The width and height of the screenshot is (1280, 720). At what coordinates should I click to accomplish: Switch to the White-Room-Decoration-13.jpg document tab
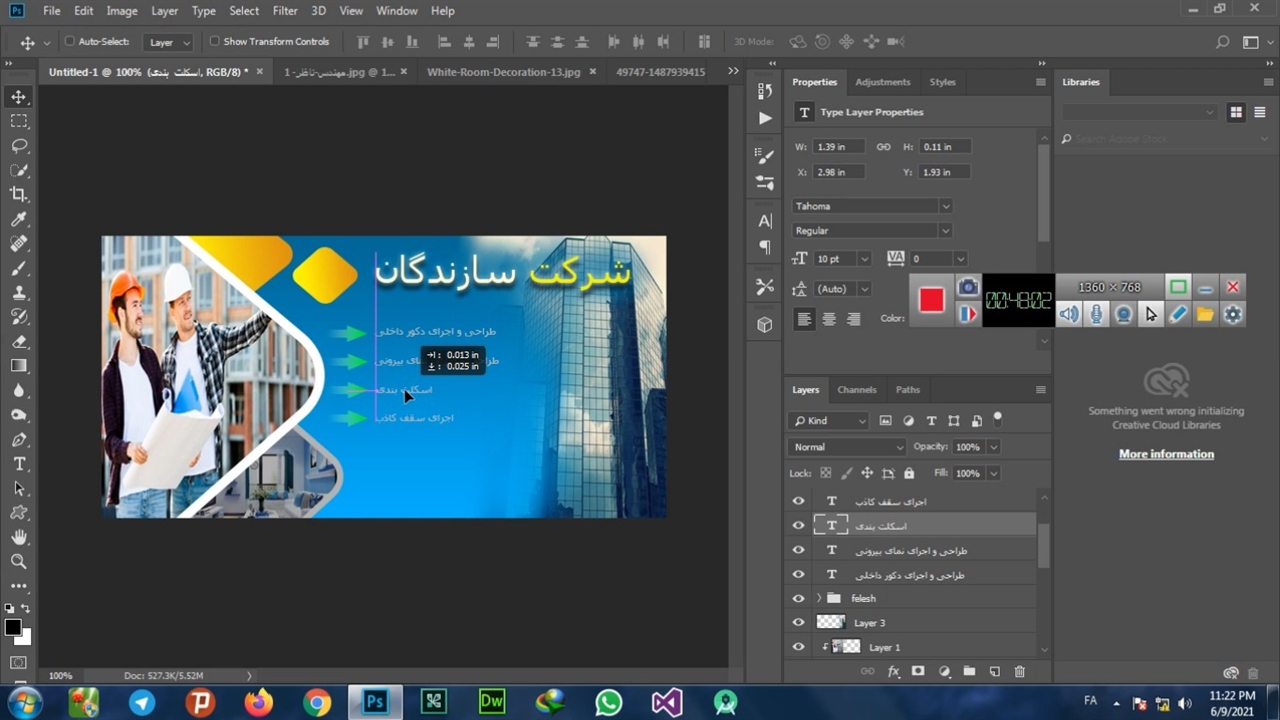pyautogui.click(x=503, y=72)
